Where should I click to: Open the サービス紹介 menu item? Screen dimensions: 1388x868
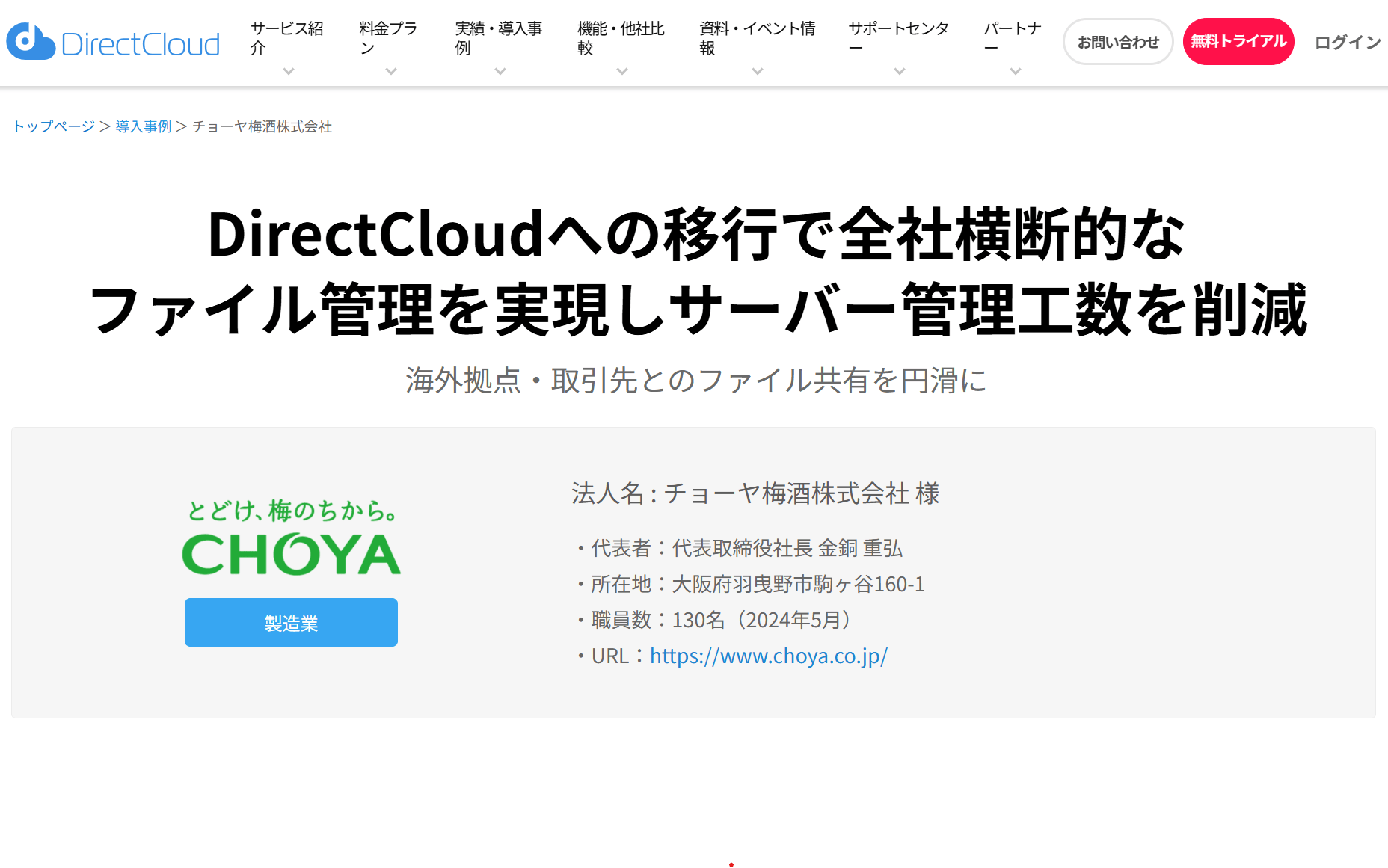[x=287, y=38]
